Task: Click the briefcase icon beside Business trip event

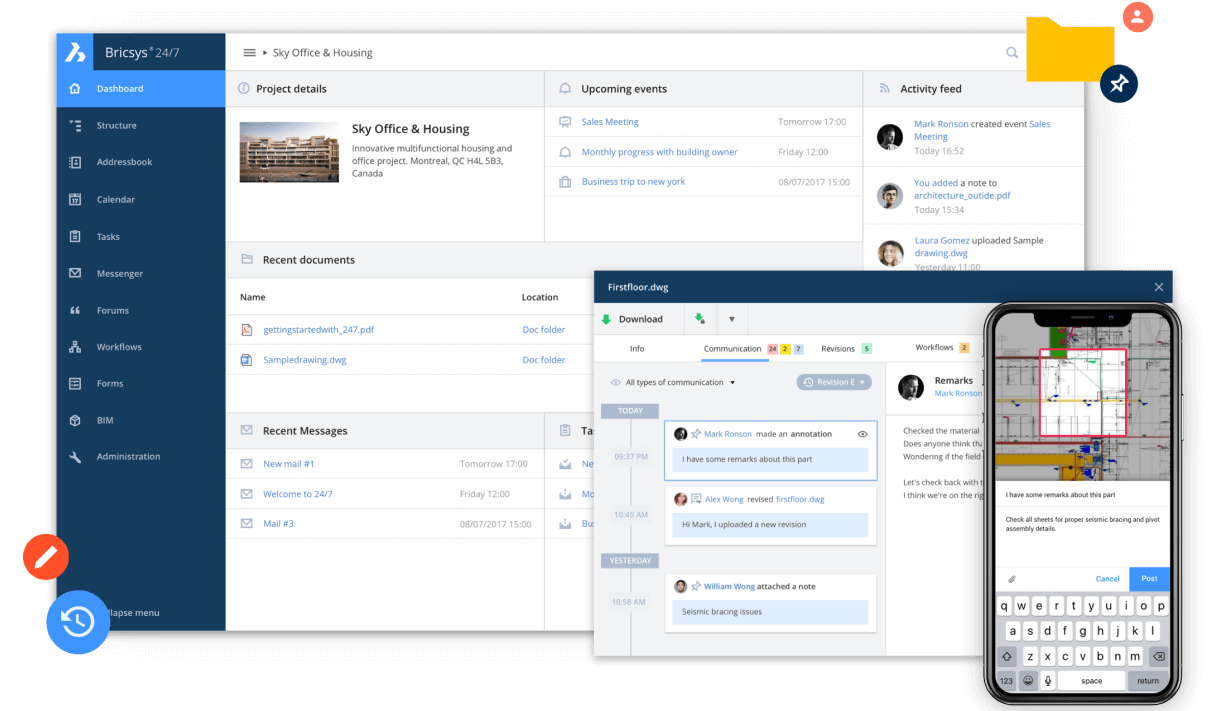Action: 565,182
